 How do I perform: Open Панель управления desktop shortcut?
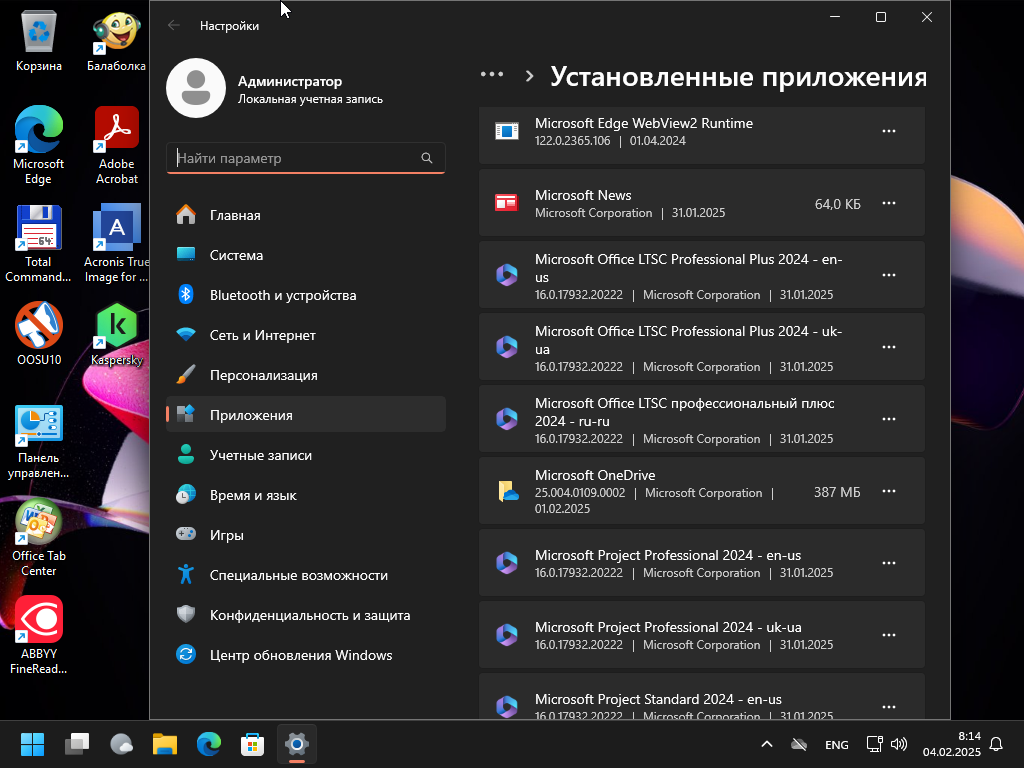click(39, 441)
